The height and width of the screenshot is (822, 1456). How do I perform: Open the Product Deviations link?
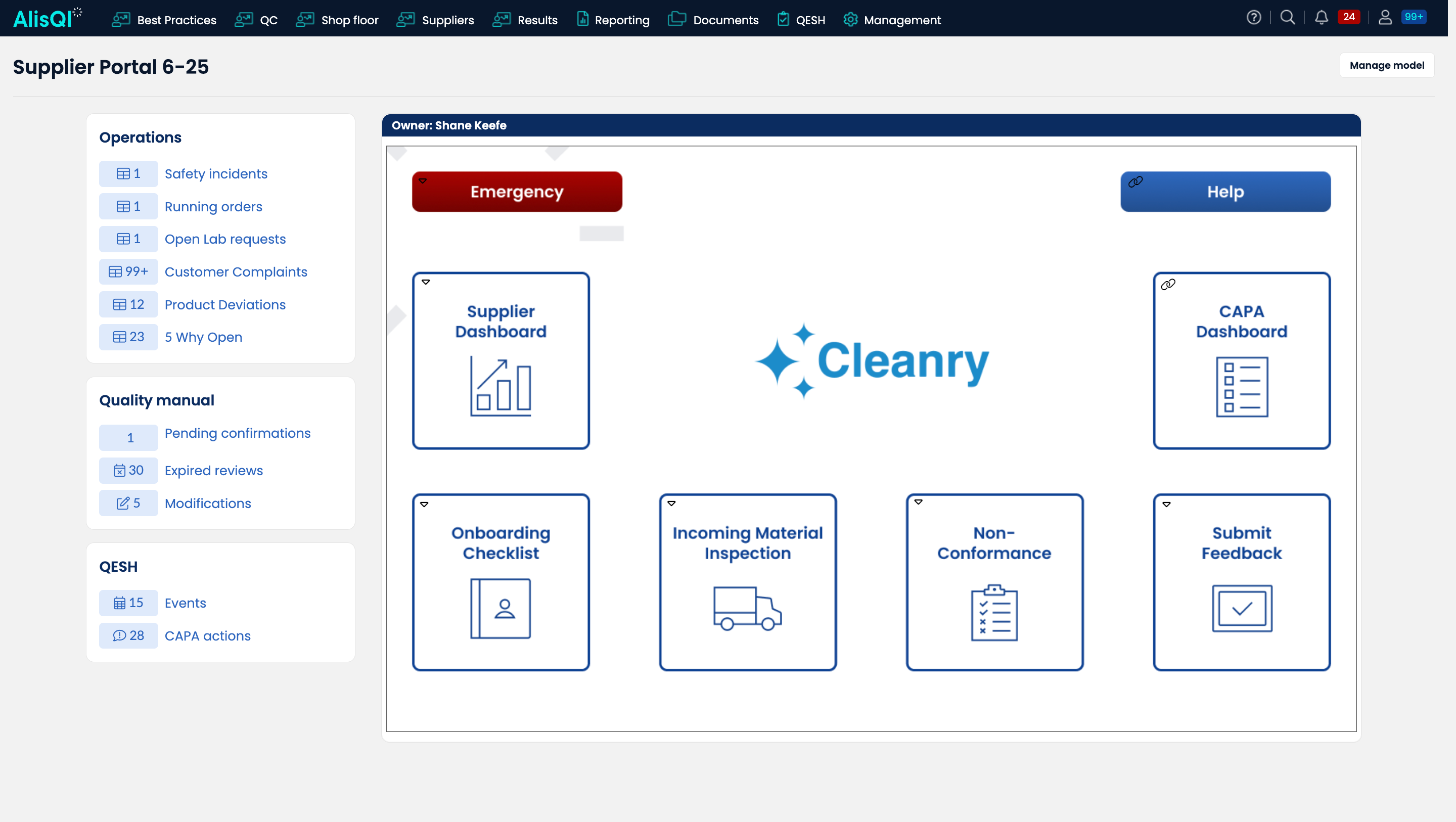coord(225,305)
